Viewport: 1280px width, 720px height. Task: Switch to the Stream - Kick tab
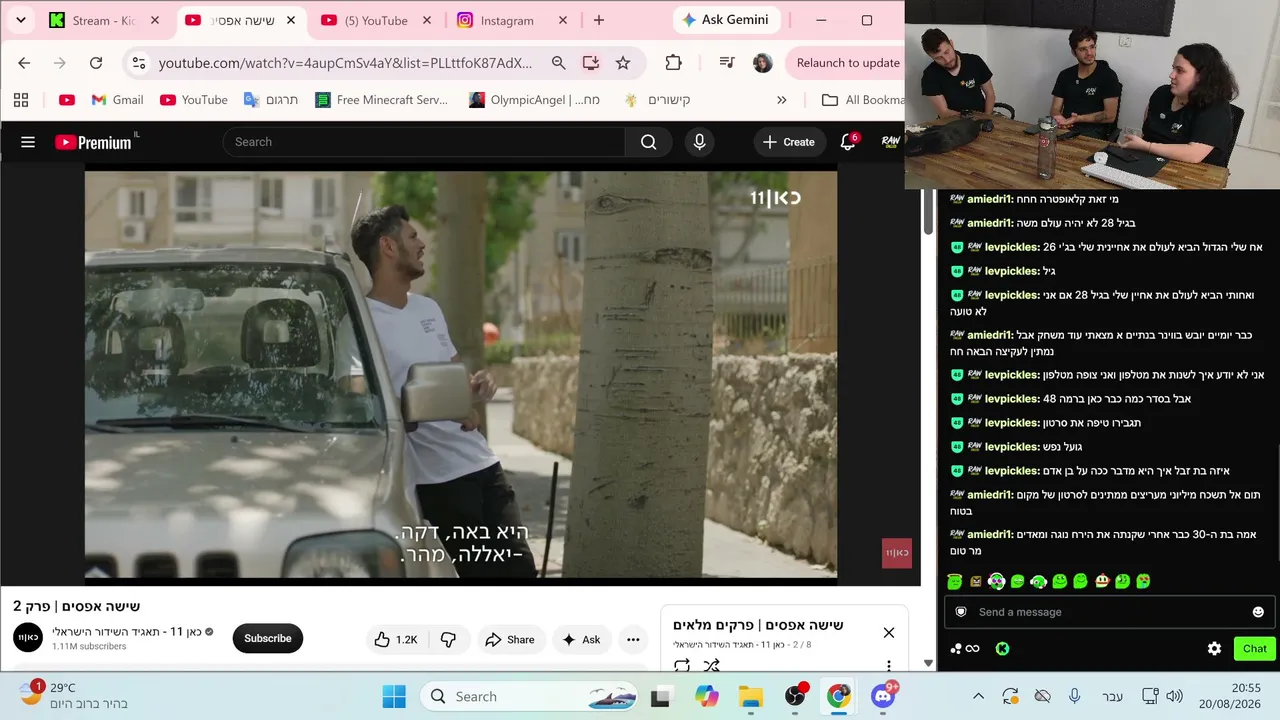tap(105, 20)
